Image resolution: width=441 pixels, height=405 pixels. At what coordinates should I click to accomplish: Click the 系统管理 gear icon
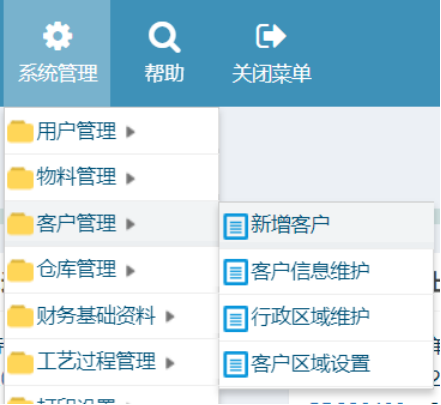(57, 36)
